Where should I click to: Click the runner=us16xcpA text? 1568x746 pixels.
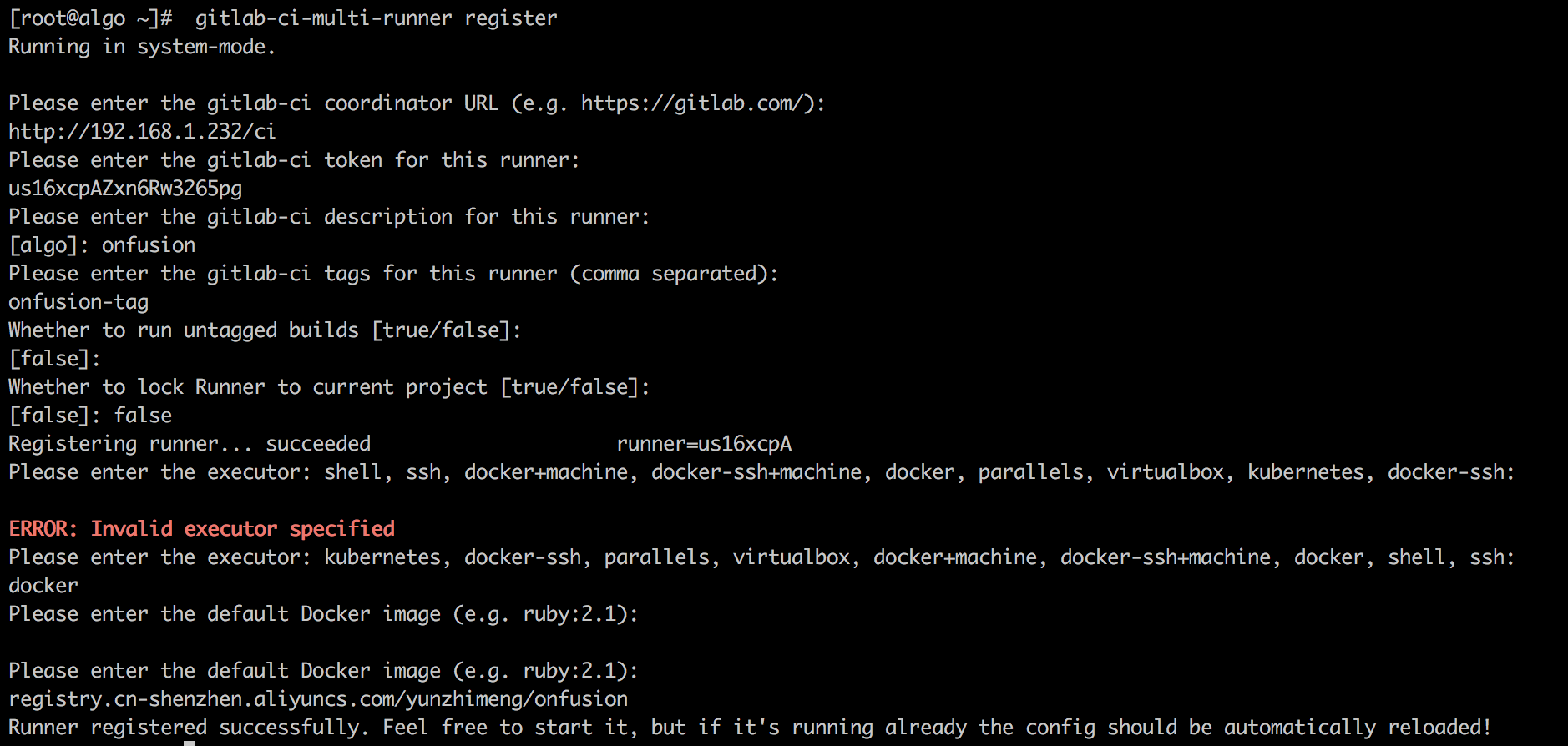[x=704, y=444]
